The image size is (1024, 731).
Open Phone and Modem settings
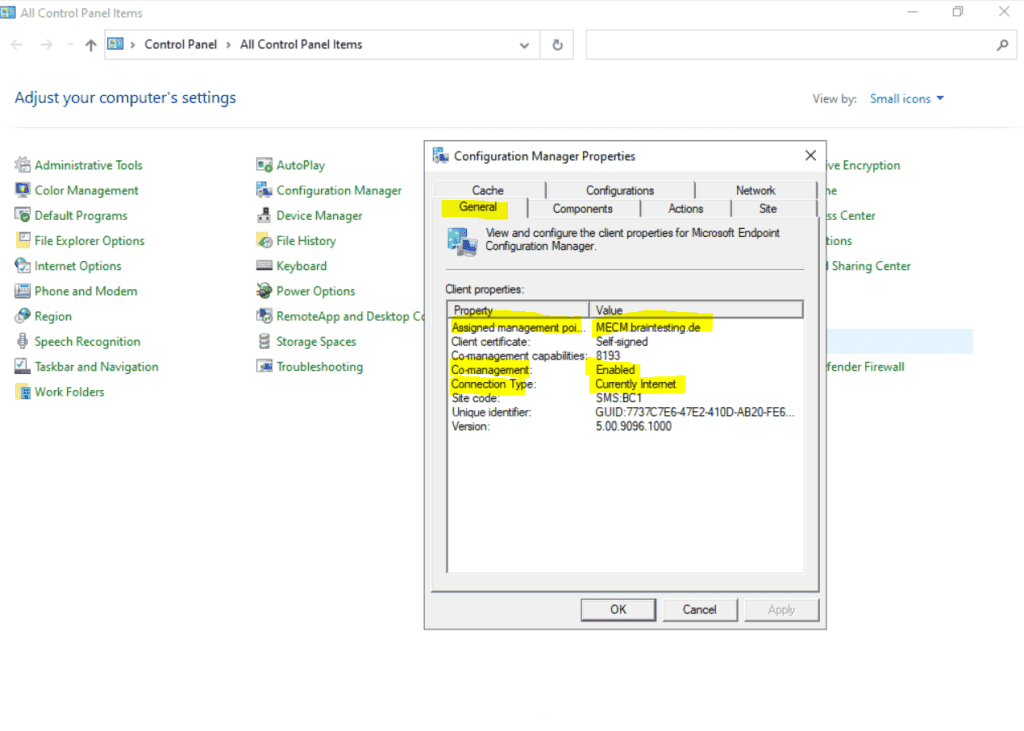coord(84,290)
